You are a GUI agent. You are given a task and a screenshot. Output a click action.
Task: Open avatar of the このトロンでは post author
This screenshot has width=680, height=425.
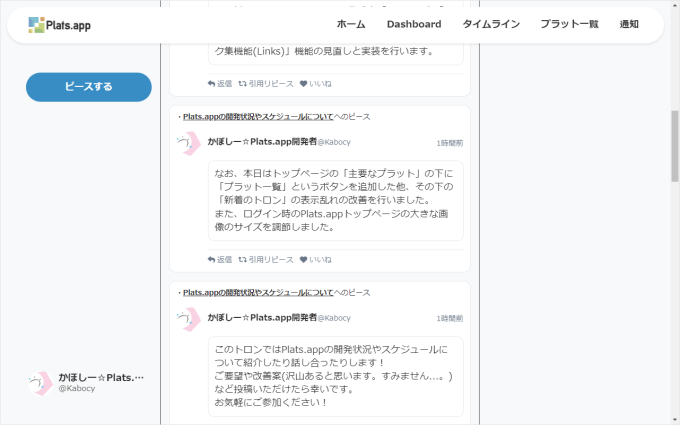(x=189, y=319)
